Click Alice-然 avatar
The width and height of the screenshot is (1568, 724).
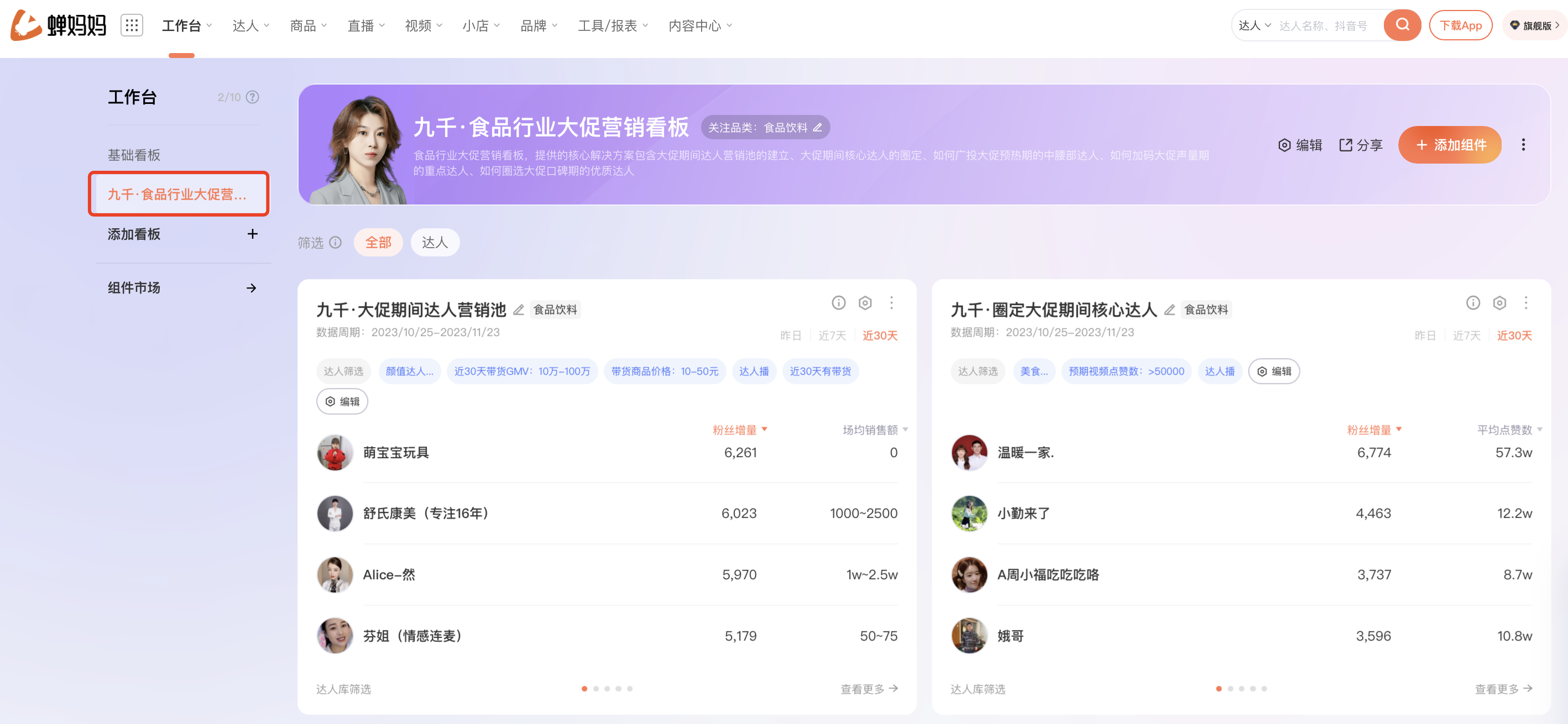pyautogui.click(x=335, y=575)
